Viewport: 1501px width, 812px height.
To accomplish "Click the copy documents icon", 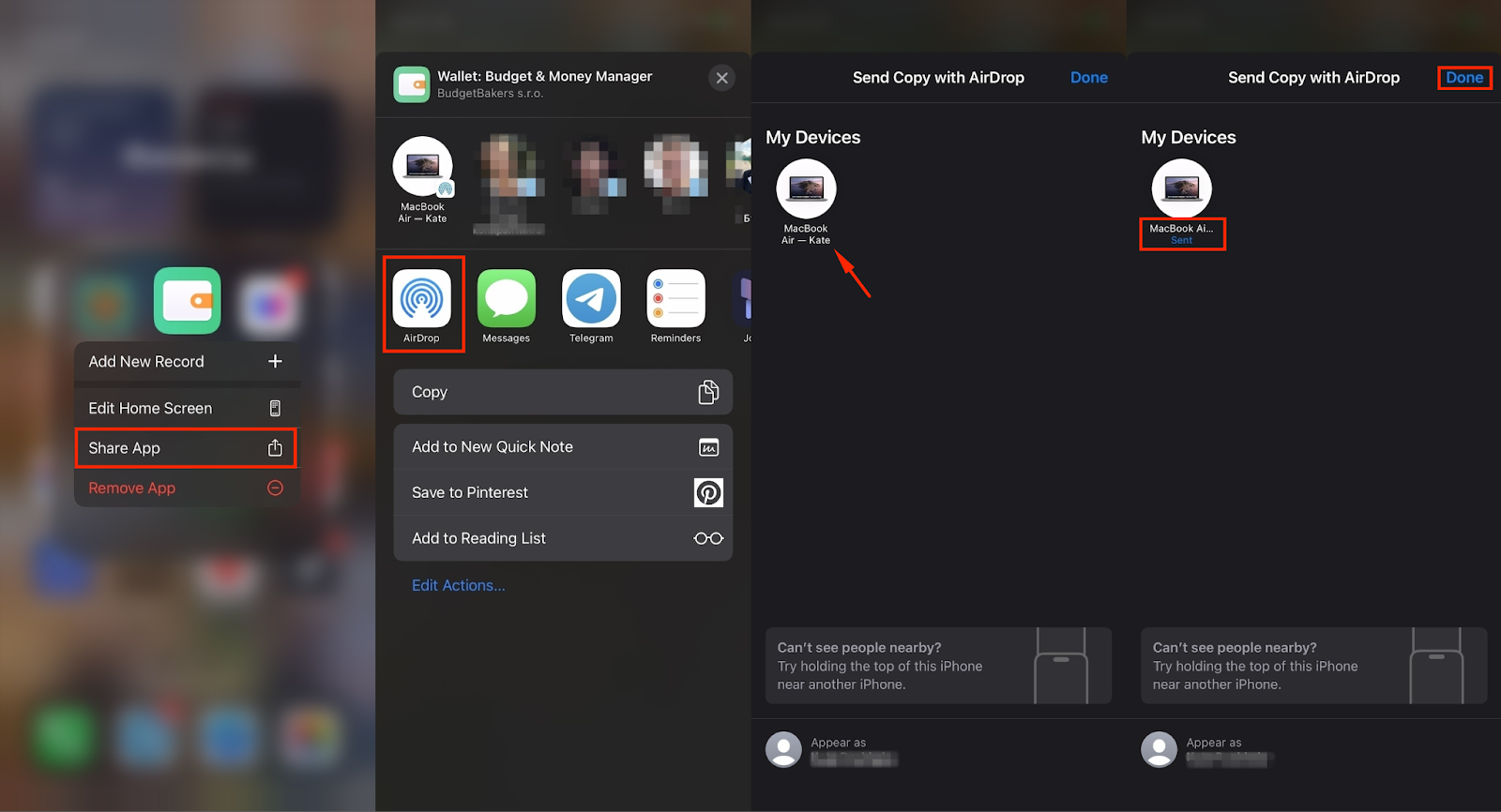I will tap(708, 392).
